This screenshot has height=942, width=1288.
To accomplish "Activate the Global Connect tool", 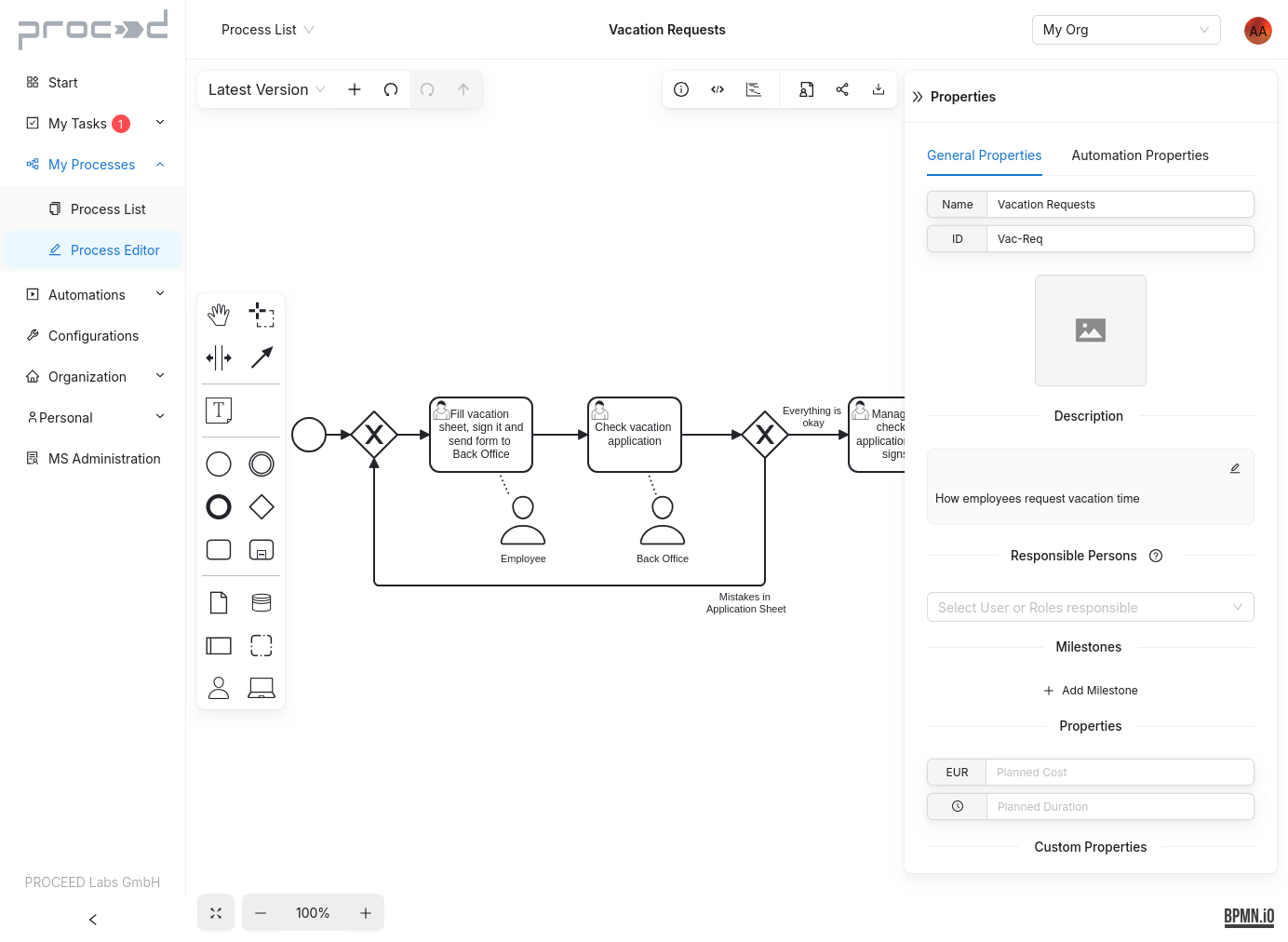I will tap(262, 357).
